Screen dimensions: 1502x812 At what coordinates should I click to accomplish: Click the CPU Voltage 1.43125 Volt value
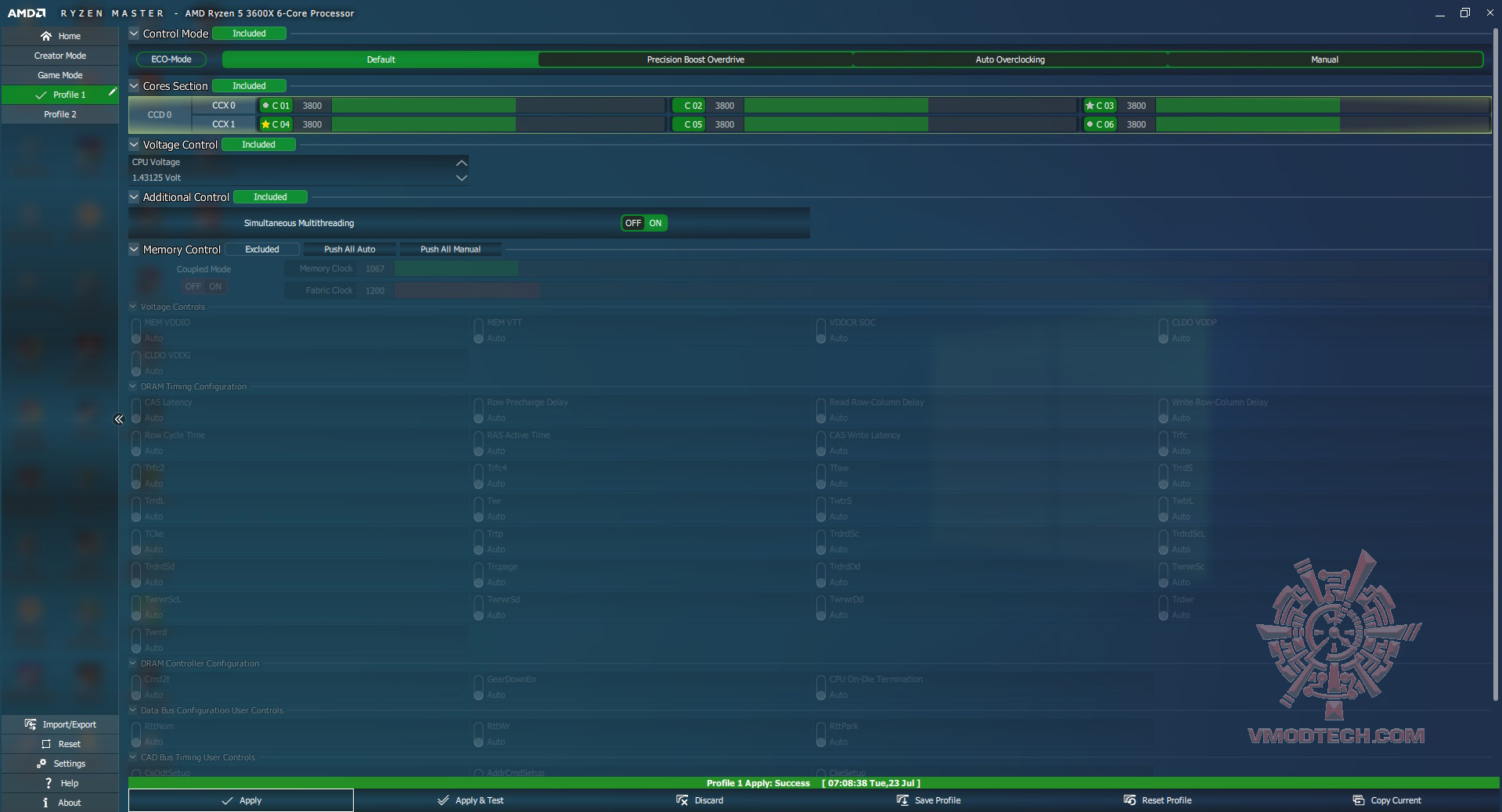[x=157, y=178]
